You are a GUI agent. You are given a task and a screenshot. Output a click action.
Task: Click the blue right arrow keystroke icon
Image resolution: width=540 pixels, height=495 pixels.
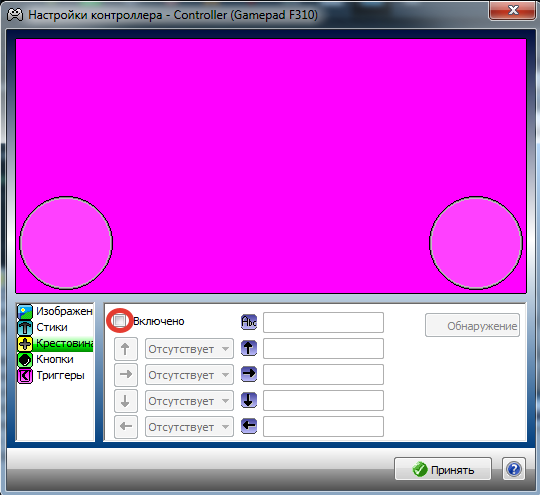tap(249, 374)
